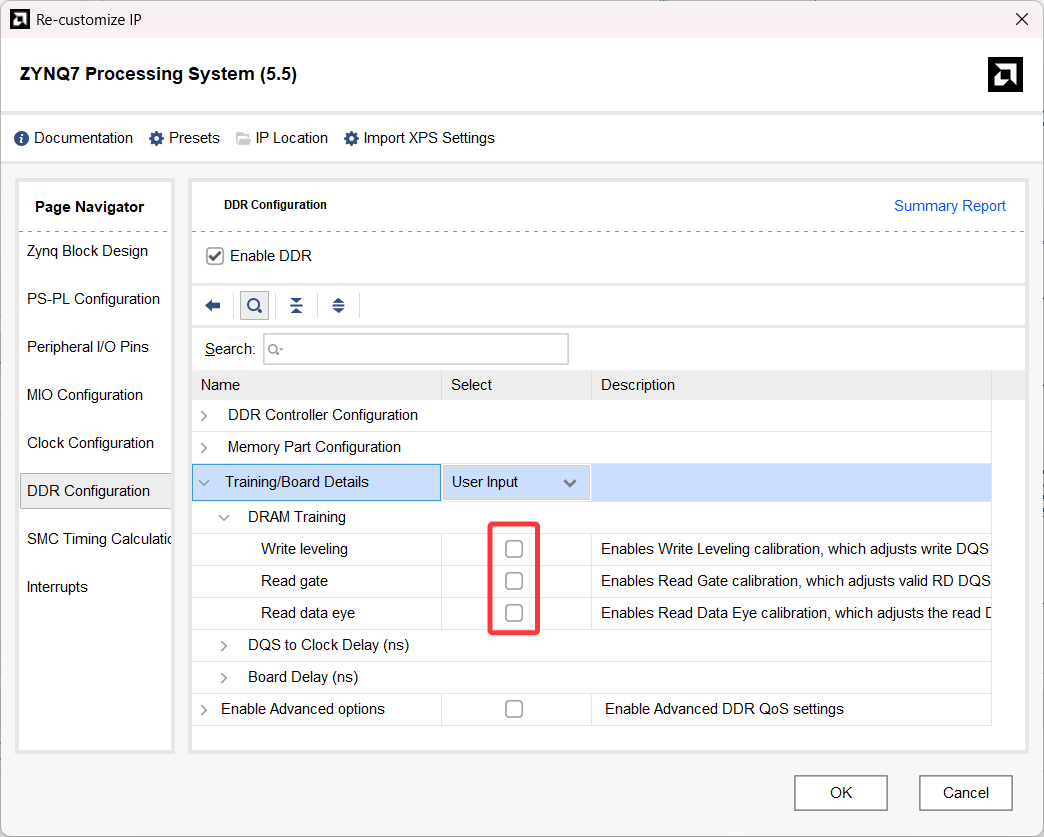Open SMC Timing Calculation page
This screenshot has height=837, width=1044.
tap(99, 539)
